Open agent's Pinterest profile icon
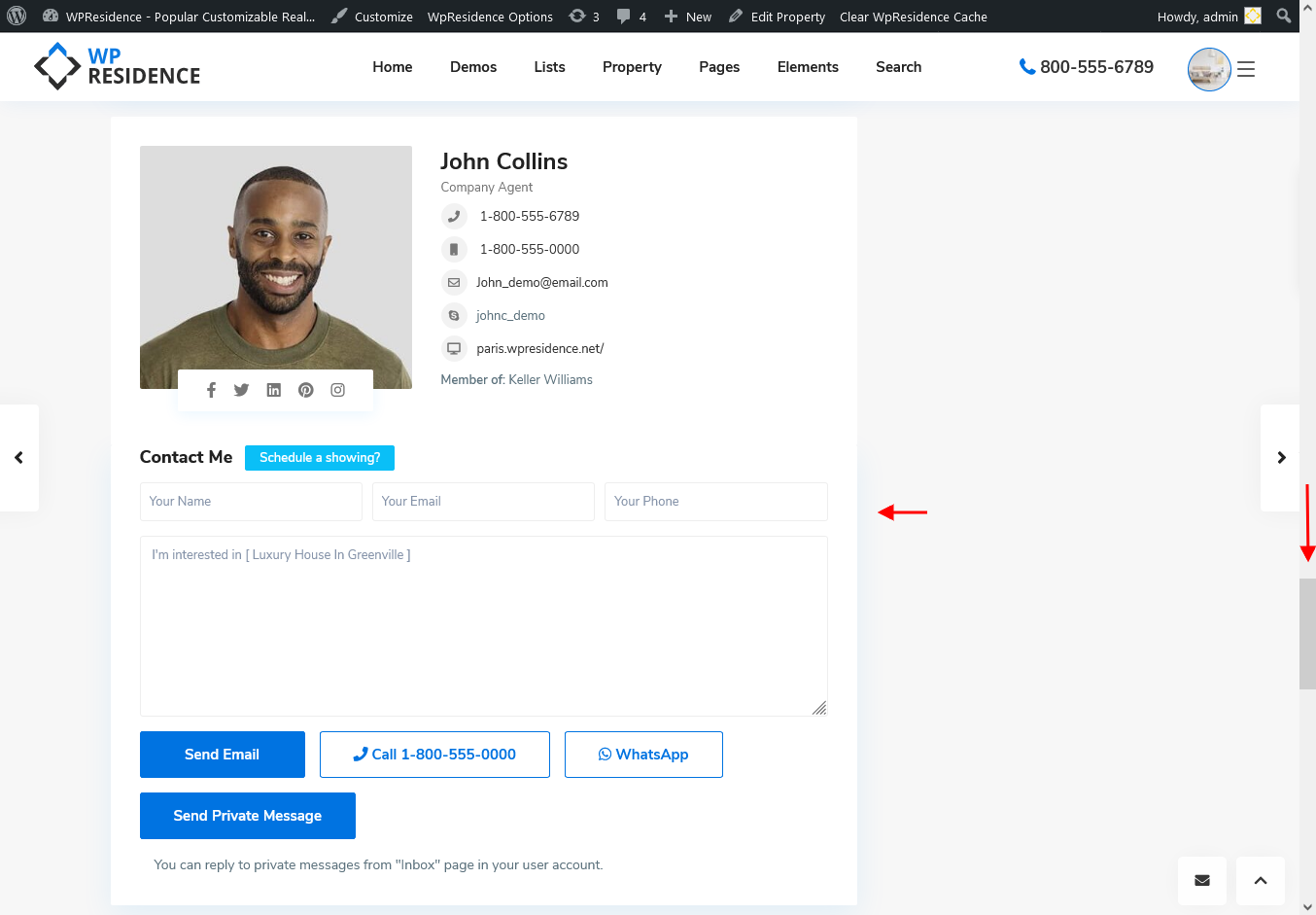This screenshot has height=915, width=1316. click(306, 390)
